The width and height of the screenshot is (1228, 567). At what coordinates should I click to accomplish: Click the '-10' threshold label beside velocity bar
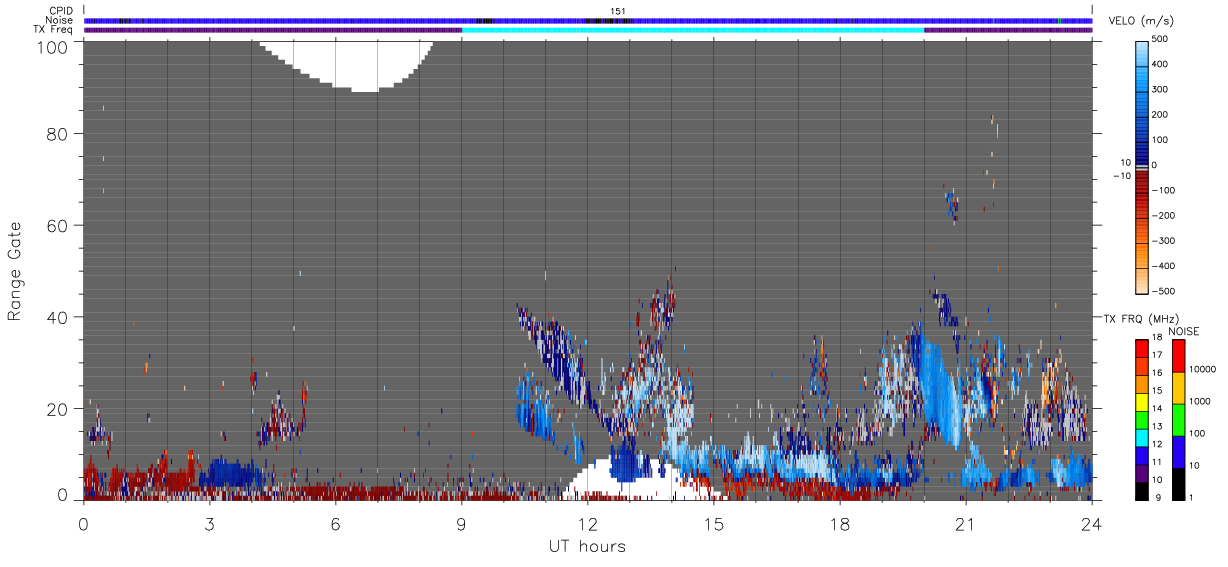point(1120,175)
